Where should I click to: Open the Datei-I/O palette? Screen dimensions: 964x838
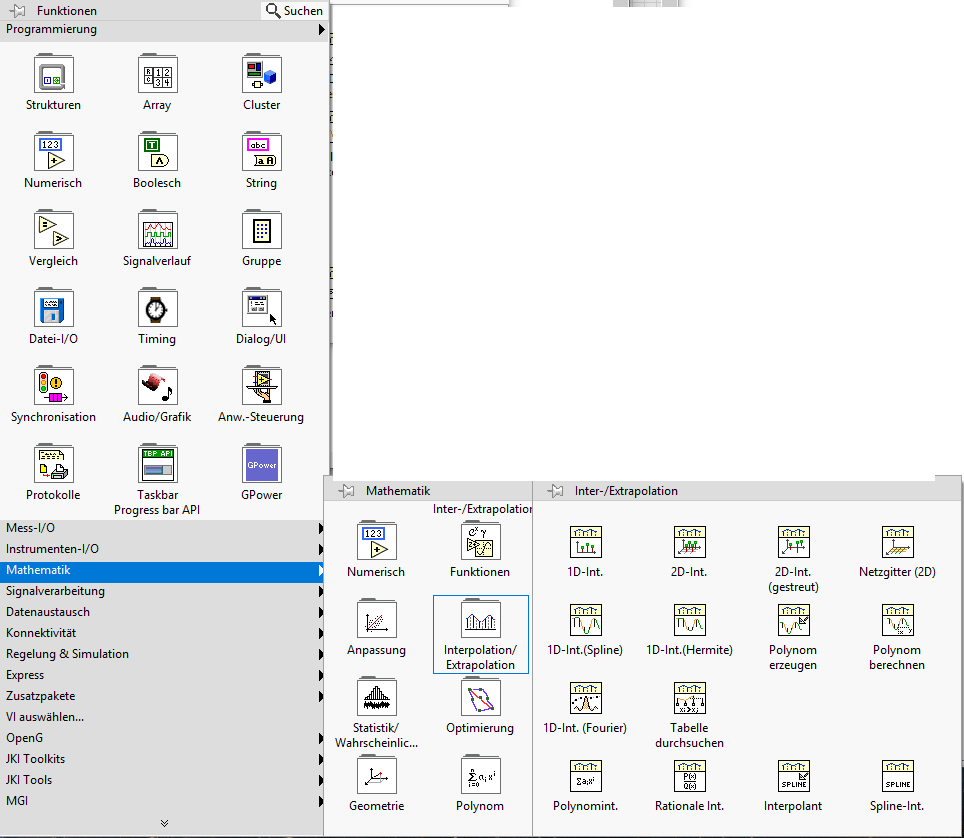[53, 309]
